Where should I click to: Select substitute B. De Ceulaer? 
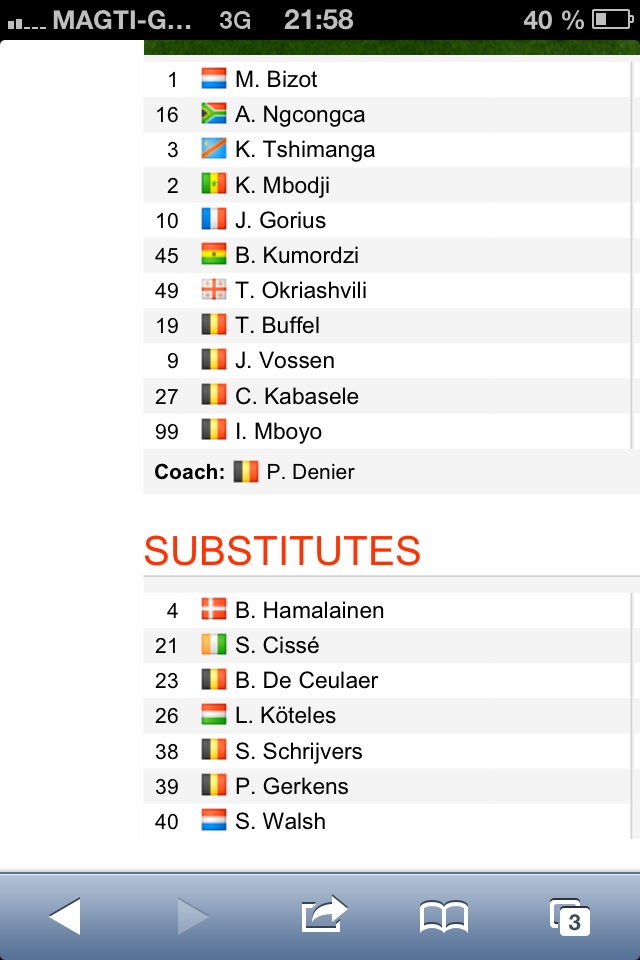point(306,680)
